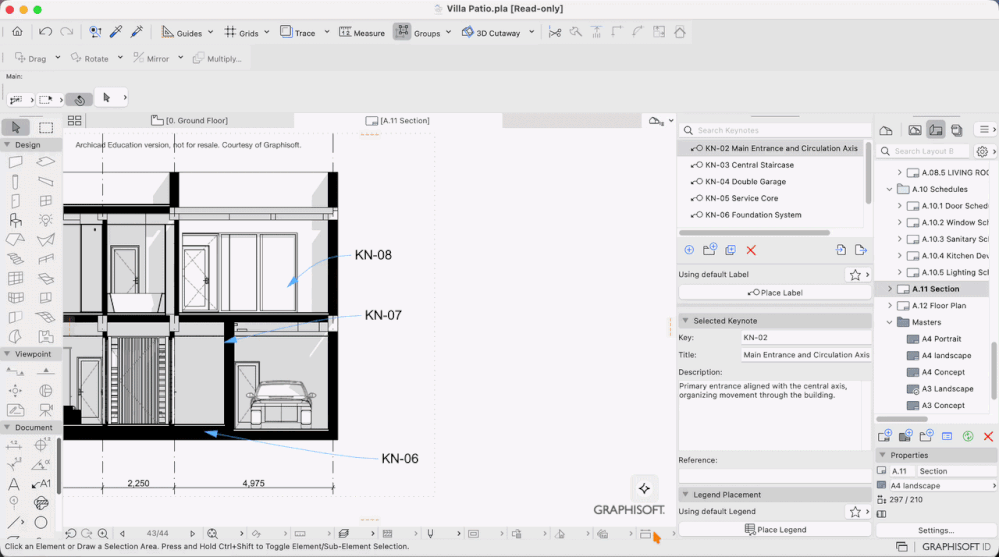Click the Search Keynotes field
The width and height of the screenshot is (999, 557).
[x=775, y=130]
